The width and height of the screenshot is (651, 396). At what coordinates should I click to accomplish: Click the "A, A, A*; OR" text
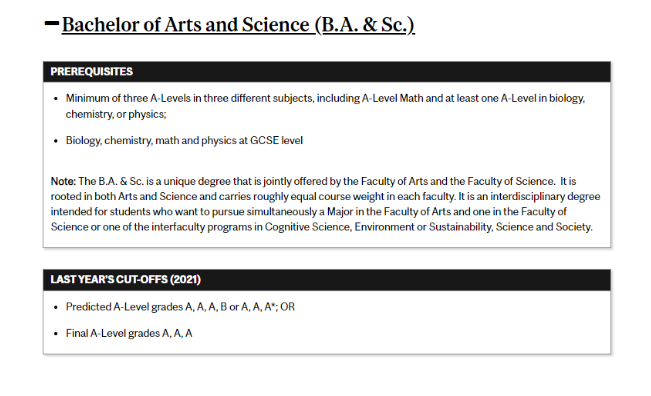pyautogui.click(x=268, y=307)
